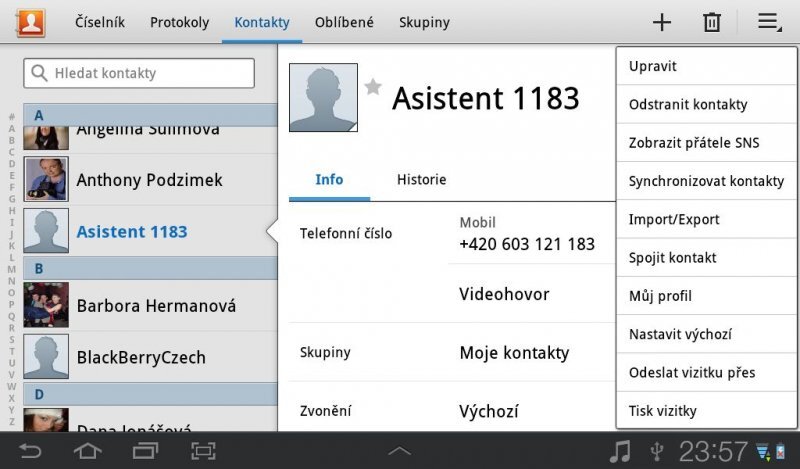Tap Asistent 1183 list avatar
Screen dimensions: 800x469
46,231
